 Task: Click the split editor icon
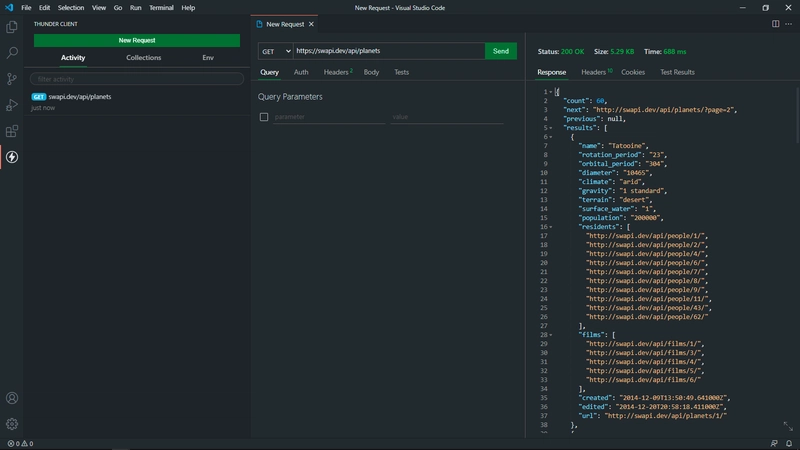coord(776,24)
